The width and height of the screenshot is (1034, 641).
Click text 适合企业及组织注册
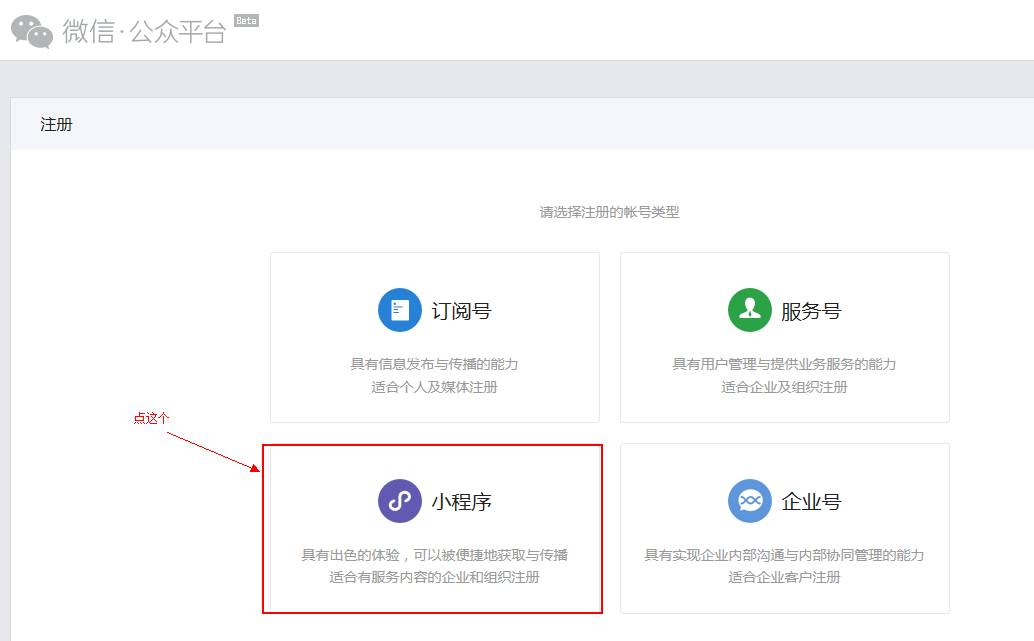[784, 387]
